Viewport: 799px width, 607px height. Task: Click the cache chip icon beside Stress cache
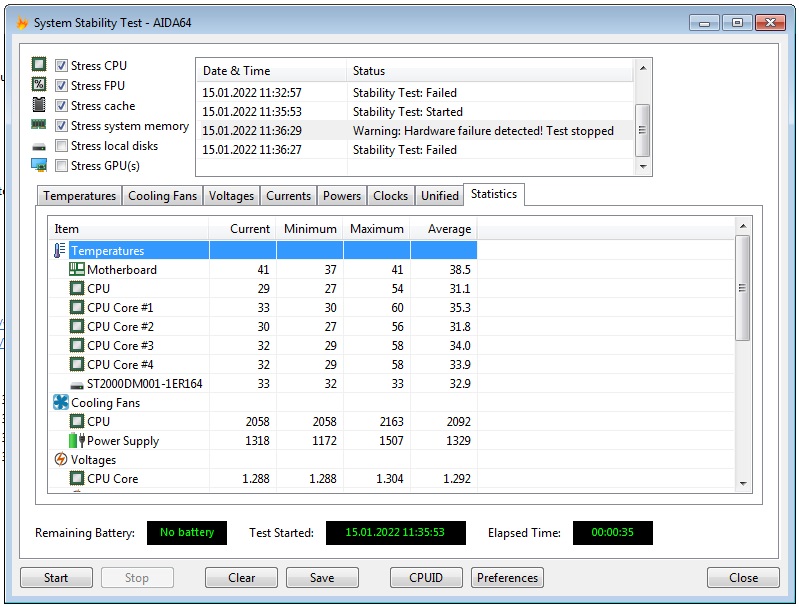point(39,104)
